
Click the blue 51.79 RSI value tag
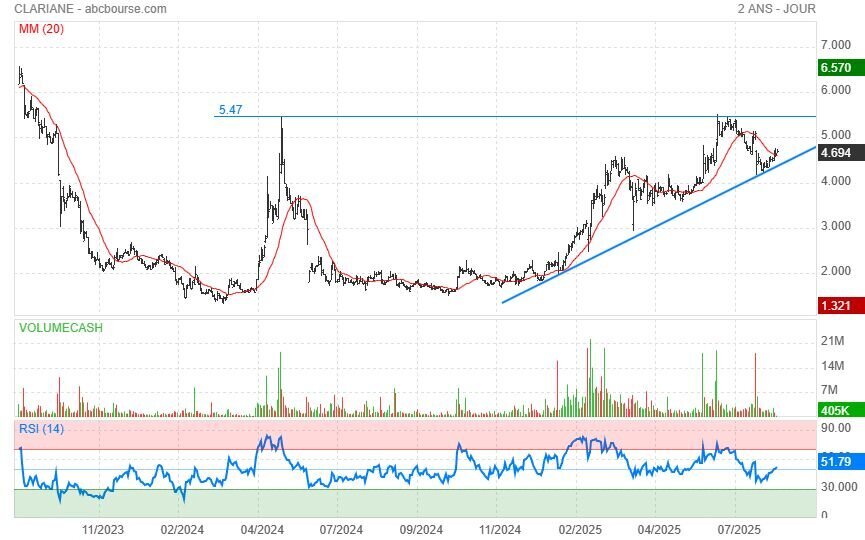pyautogui.click(x=834, y=462)
